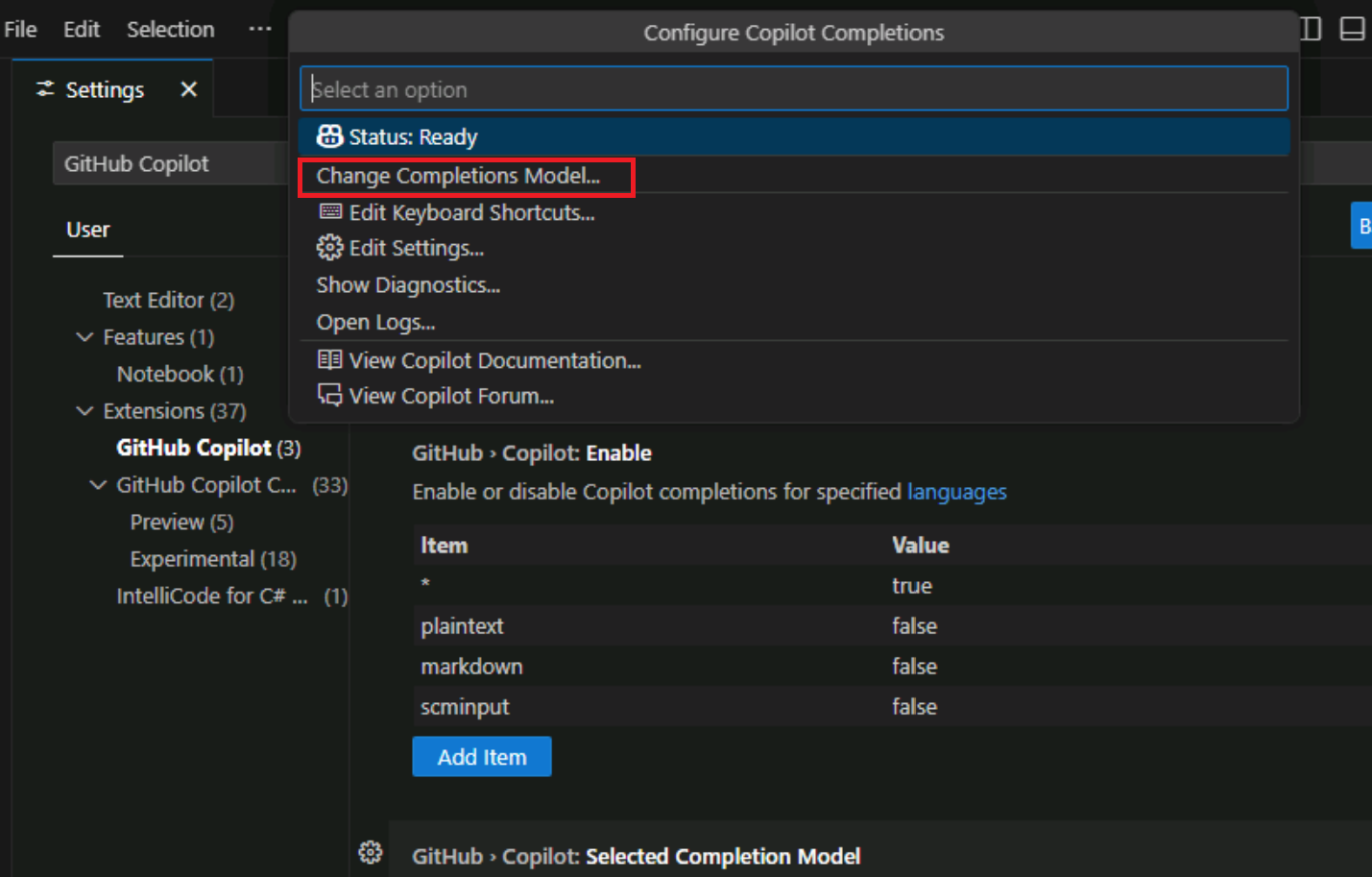Select Experimental (18) tree item

tap(213, 559)
